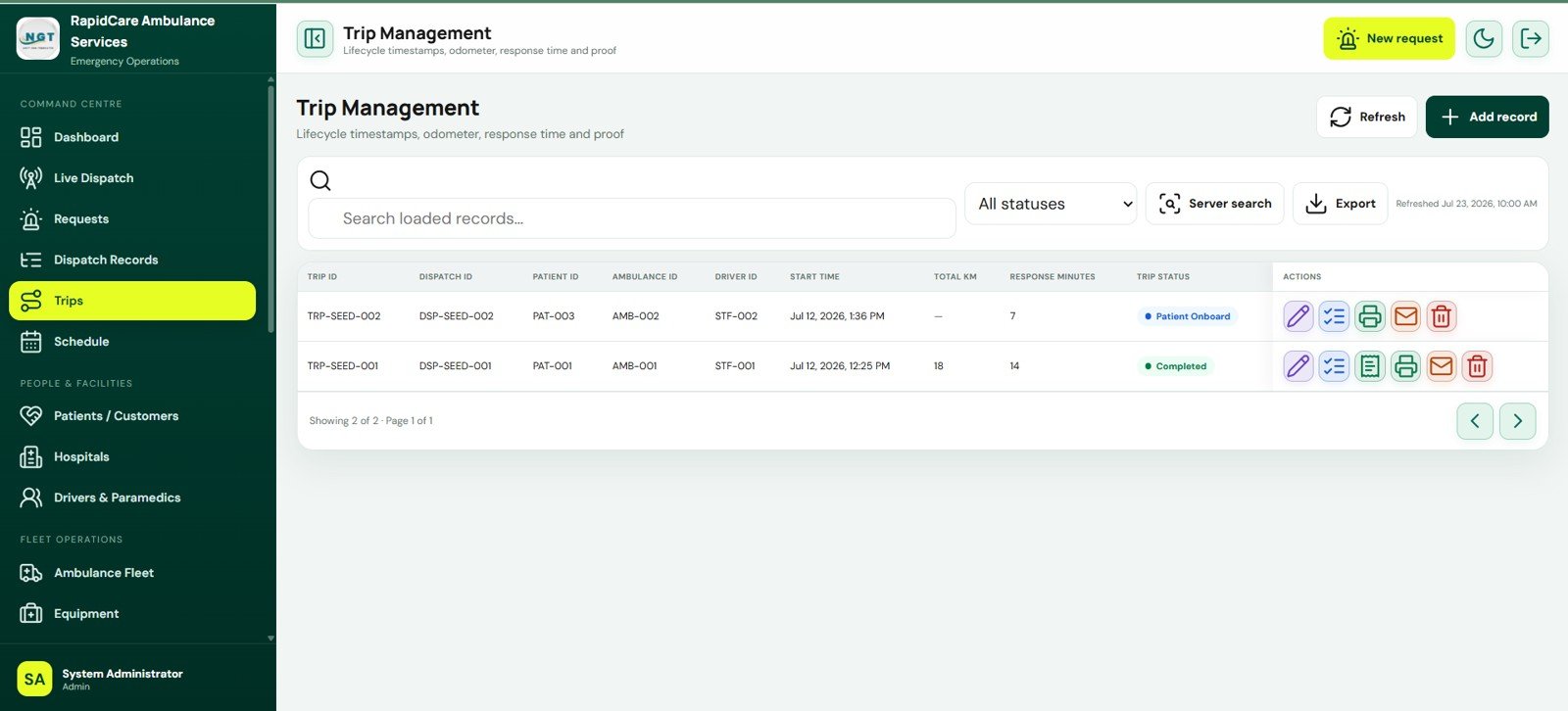This screenshot has width=1568, height=711.
Task: Delete trip TRP-SEED-001
Action: tap(1477, 366)
